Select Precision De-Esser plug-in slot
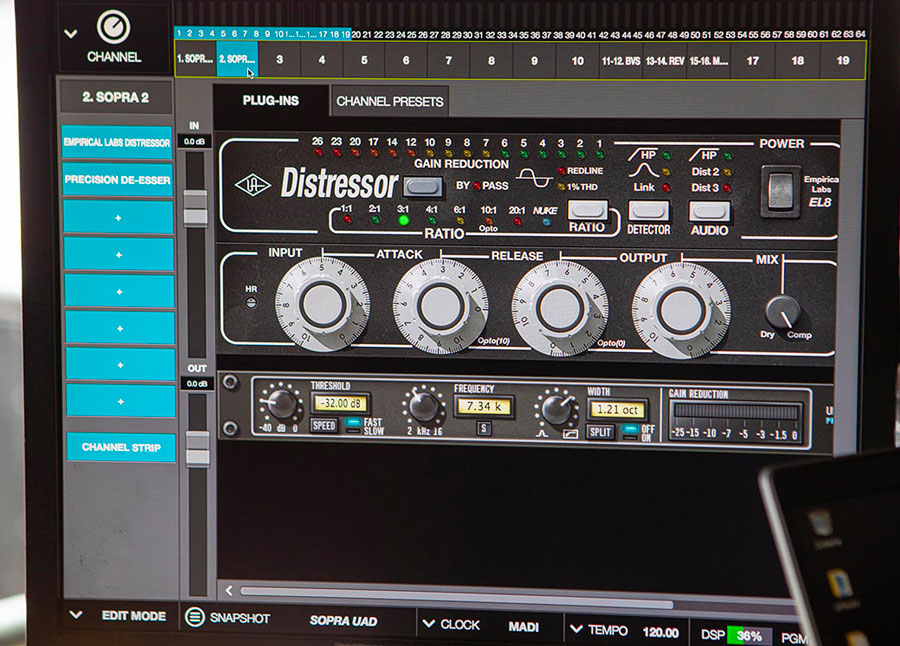Screen dimensions: 900x646 coord(117,179)
